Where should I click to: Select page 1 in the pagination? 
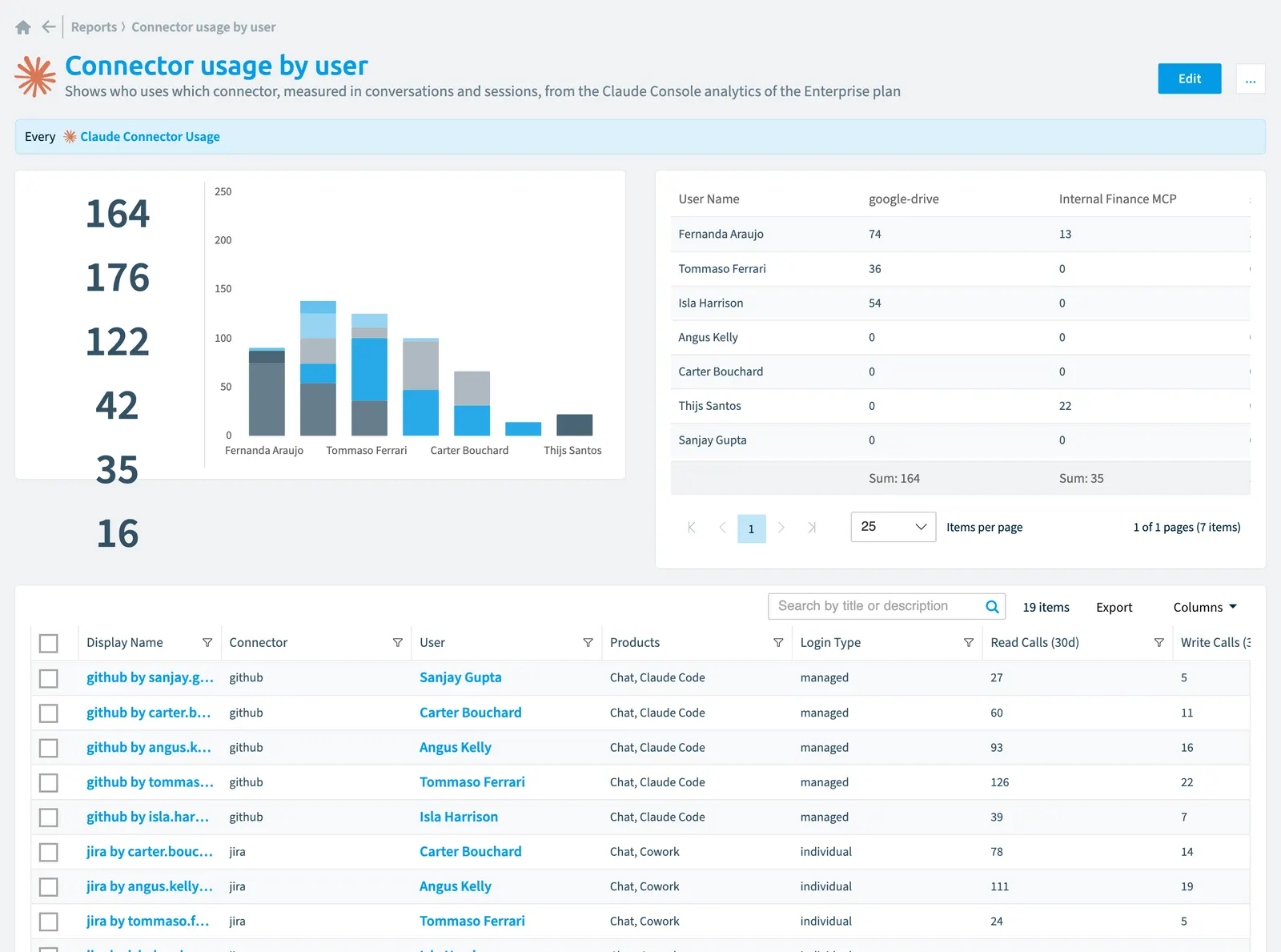751,528
